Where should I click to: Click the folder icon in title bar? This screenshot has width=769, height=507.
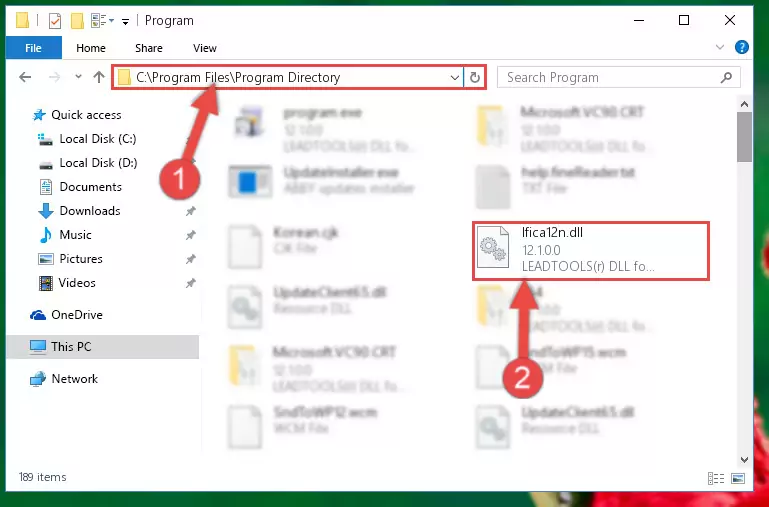22,21
